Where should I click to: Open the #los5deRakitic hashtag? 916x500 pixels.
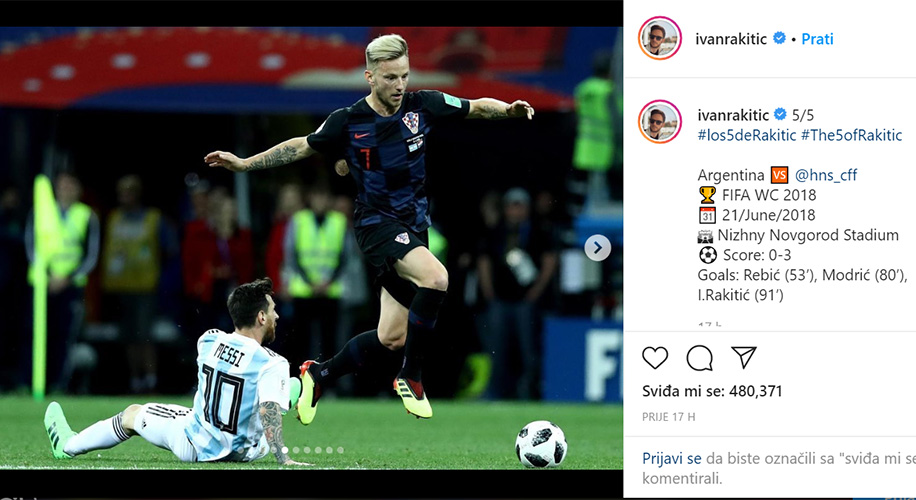coord(747,136)
